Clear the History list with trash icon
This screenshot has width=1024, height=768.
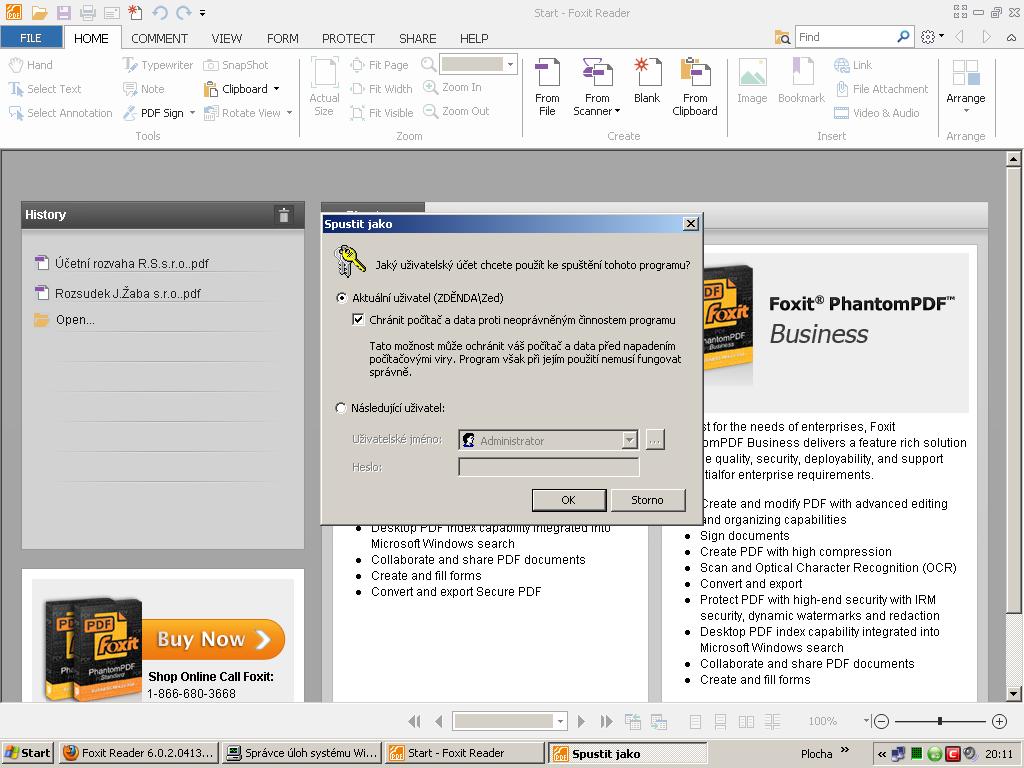click(283, 215)
